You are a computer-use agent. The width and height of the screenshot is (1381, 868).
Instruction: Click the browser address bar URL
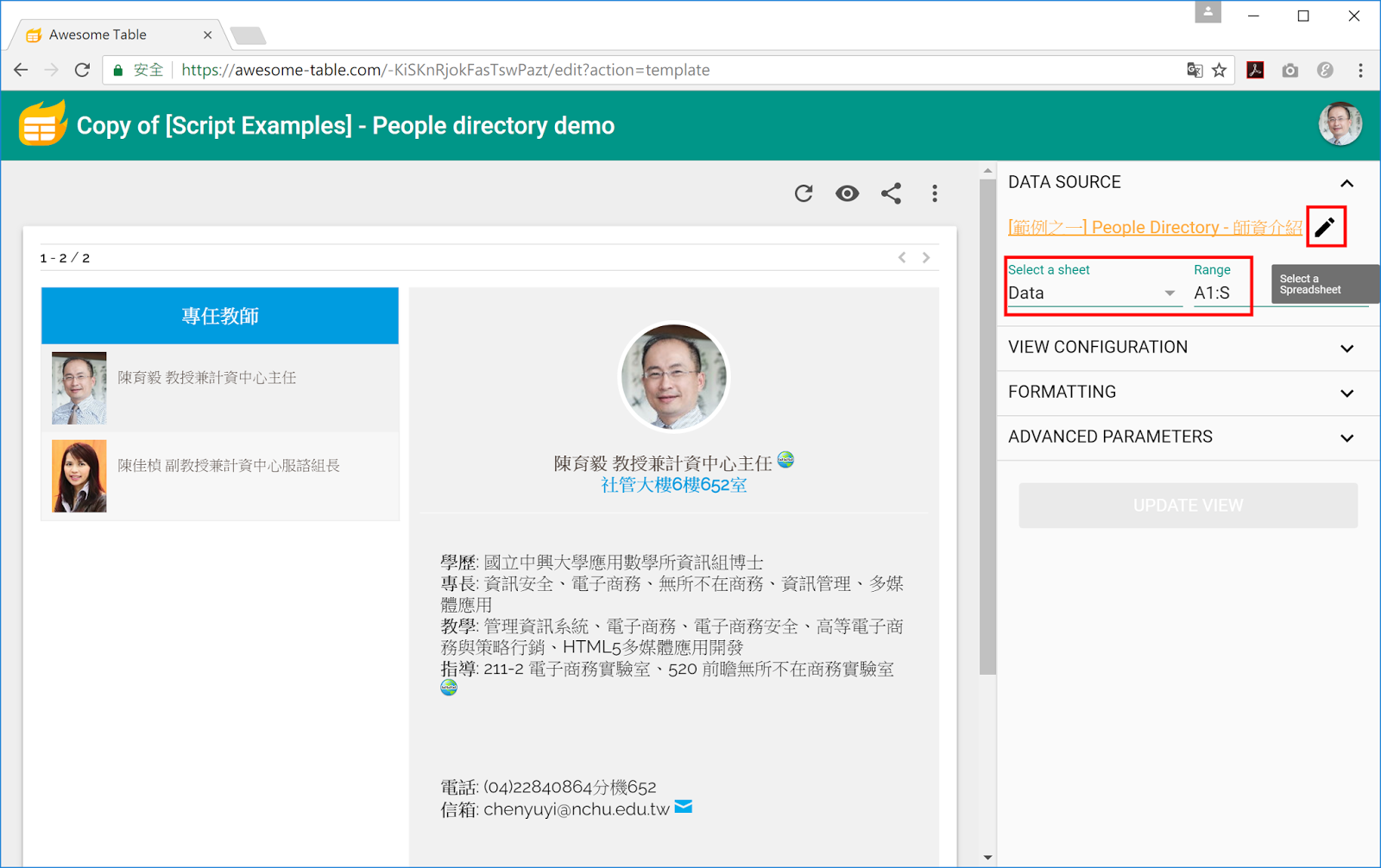point(445,70)
